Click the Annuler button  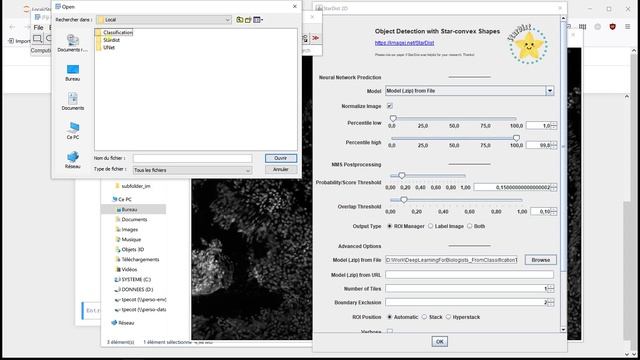coord(280,169)
